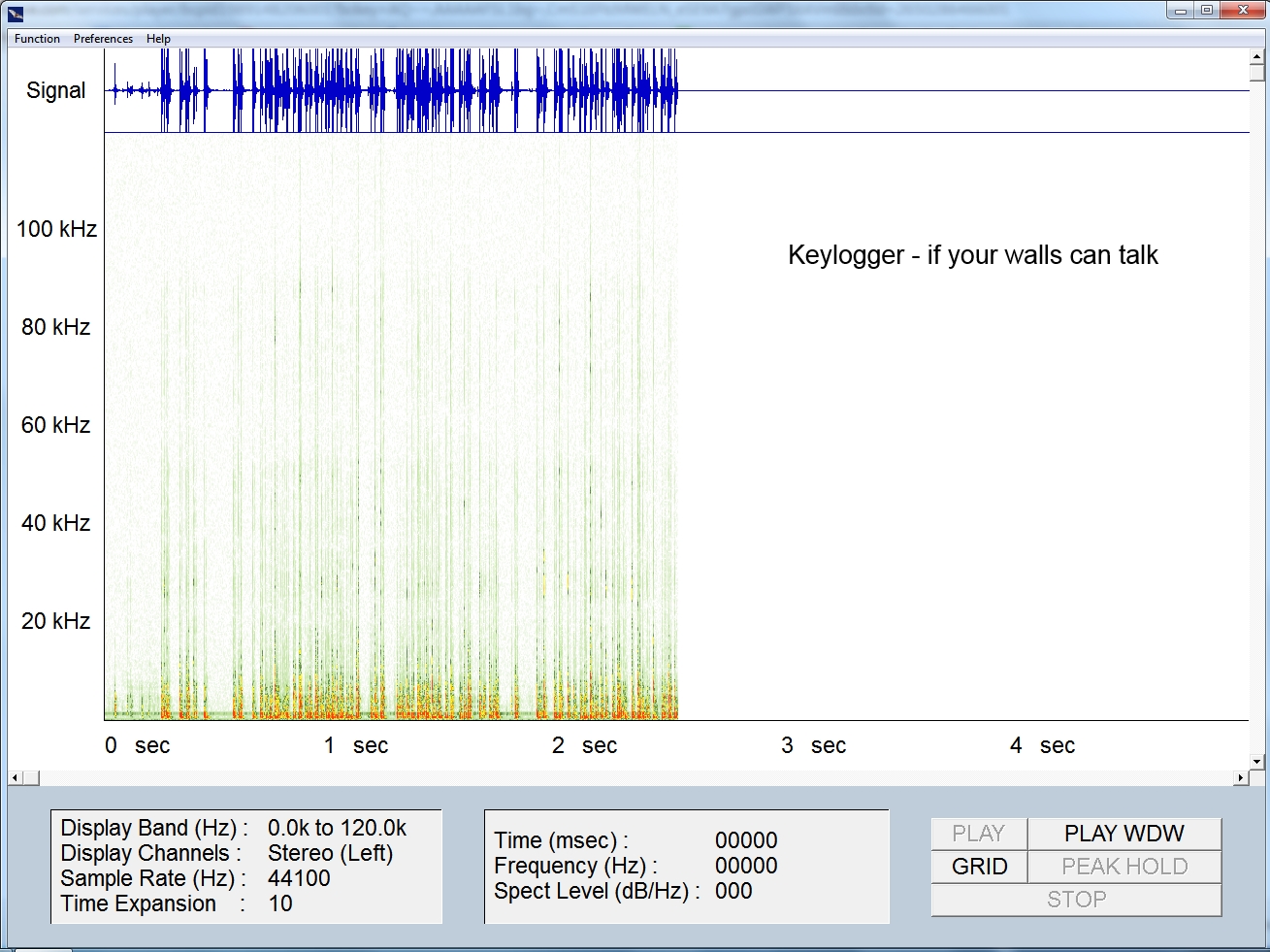This screenshot has height=952, width=1270.
Task: Open the Help menu
Action: tap(158, 39)
